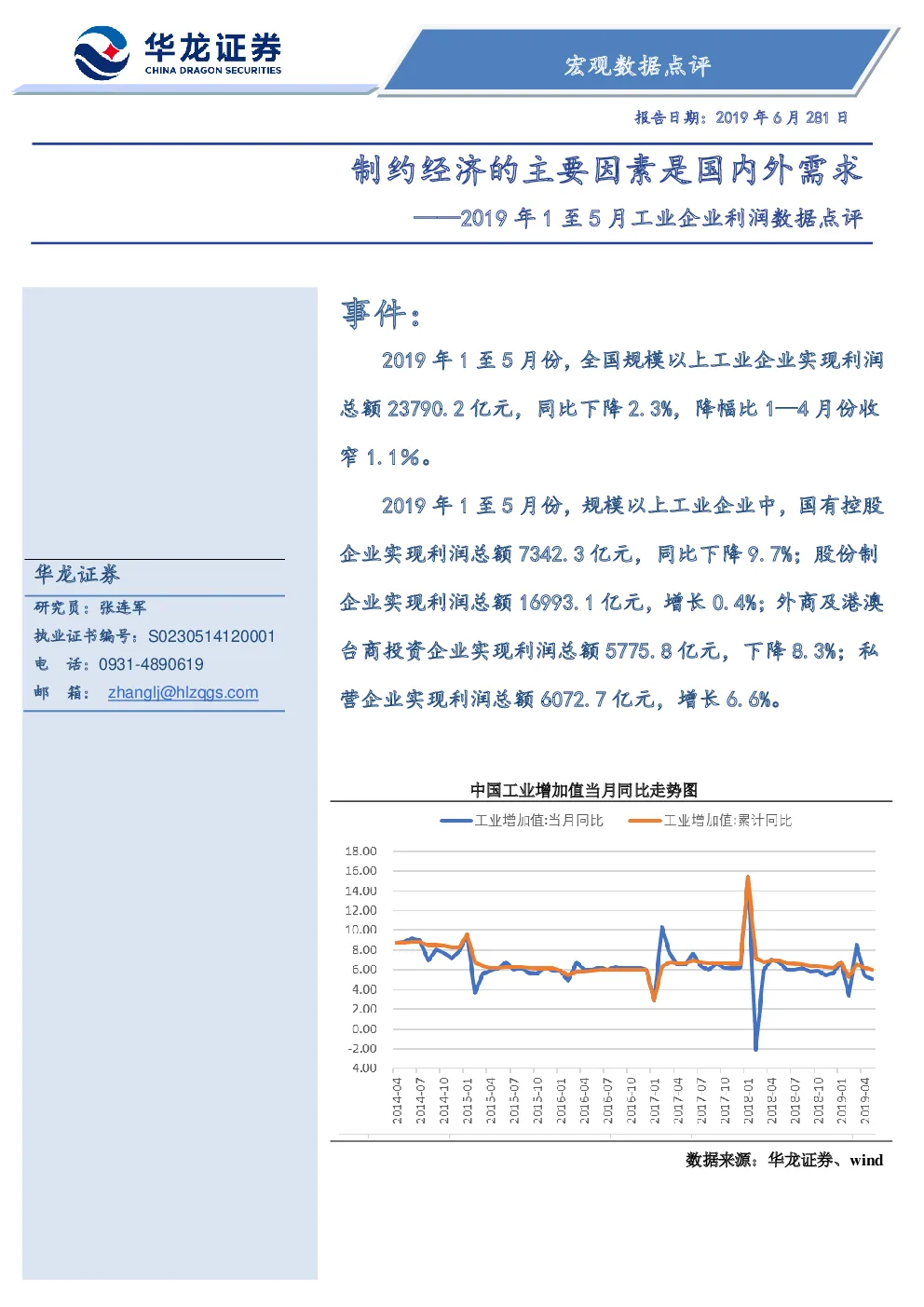This screenshot has height=1307, width=924.
Task: Click the chart title 中国工业增加值当月同比走势图
Action: (x=584, y=790)
